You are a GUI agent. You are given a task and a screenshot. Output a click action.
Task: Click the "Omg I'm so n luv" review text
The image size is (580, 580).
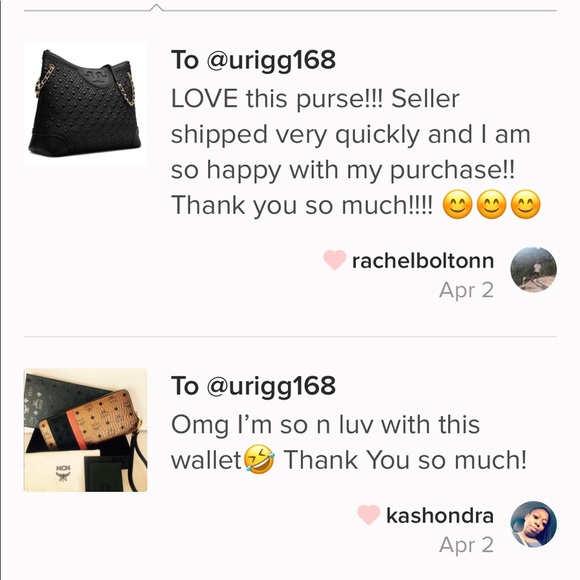[x=349, y=442]
